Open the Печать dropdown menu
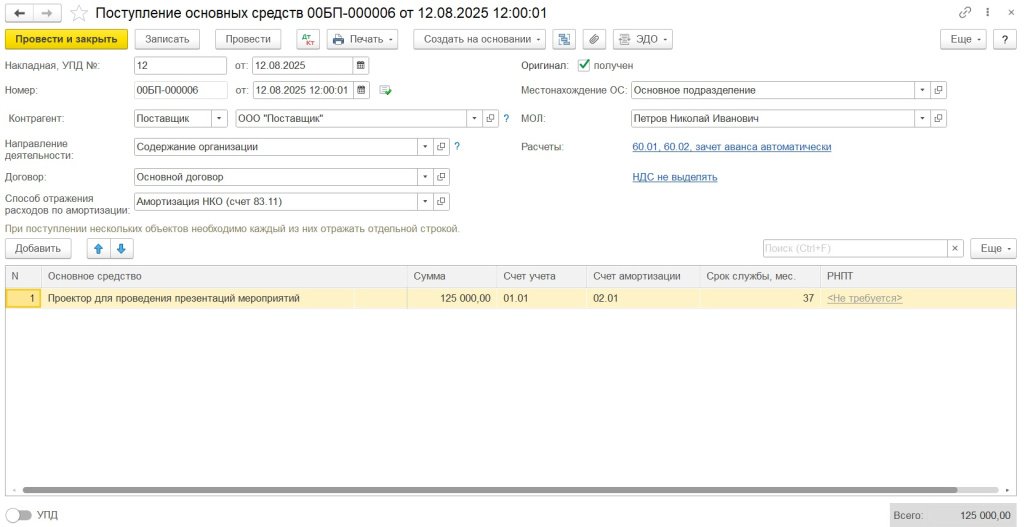The image size is (1024, 527). 363,39
